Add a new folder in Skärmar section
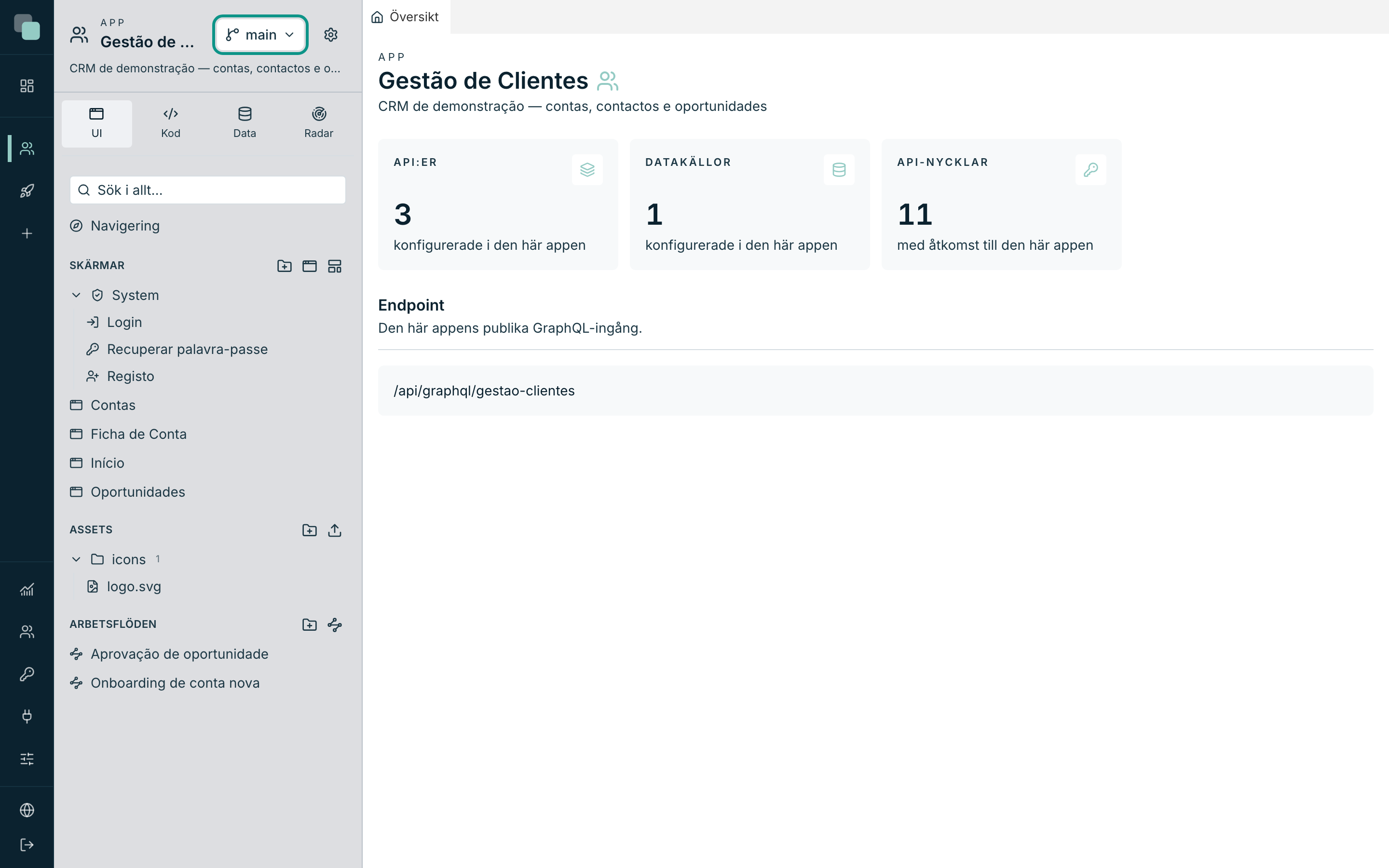This screenshot has height=868, width=1389. pyautogui.click(x=284, y=266)
